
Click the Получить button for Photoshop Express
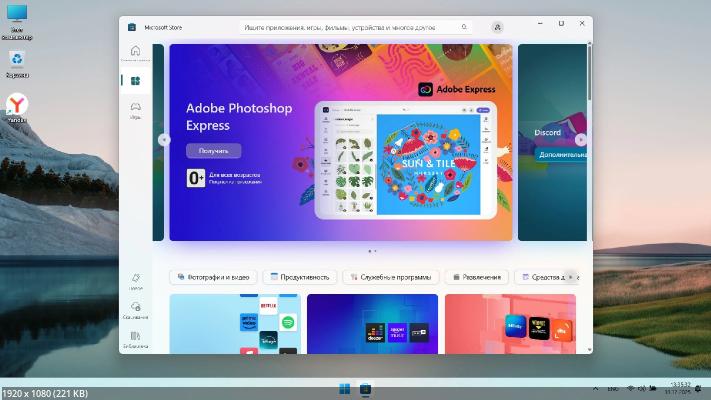(x=213, y=151)
